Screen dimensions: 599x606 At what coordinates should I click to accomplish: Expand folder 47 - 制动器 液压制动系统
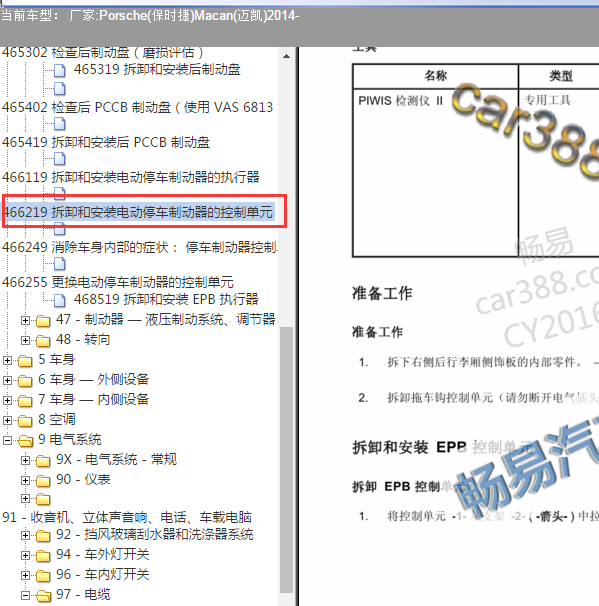pos(26,320)
